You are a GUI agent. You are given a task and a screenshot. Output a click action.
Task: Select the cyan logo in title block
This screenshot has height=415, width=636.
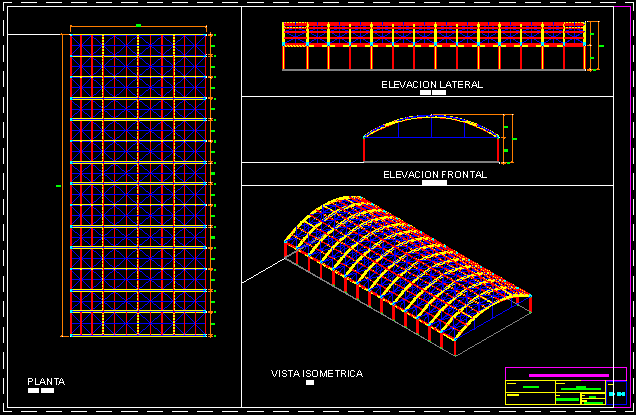point(616,394)
